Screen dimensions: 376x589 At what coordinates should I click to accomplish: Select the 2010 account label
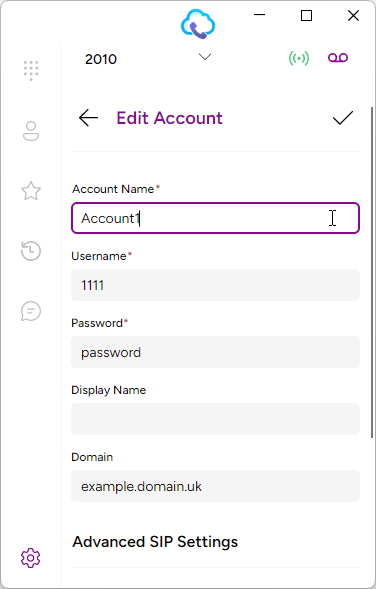click(101, 59)
